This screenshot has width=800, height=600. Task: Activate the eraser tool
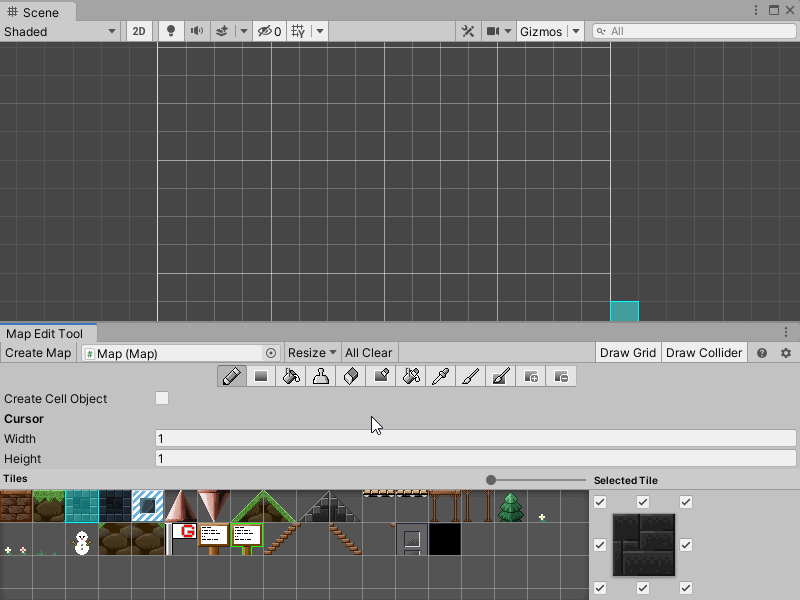pos(351,377)
